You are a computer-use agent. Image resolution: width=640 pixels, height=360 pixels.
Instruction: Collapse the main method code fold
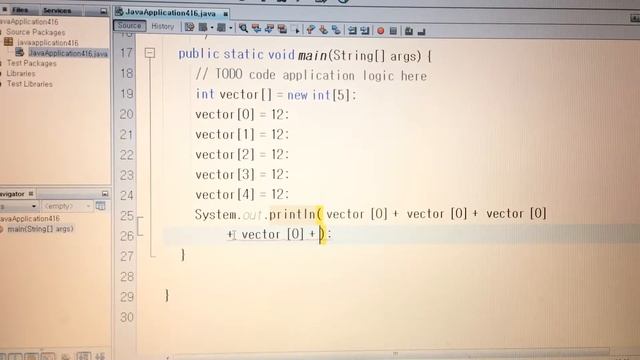(x=150, y=53)
